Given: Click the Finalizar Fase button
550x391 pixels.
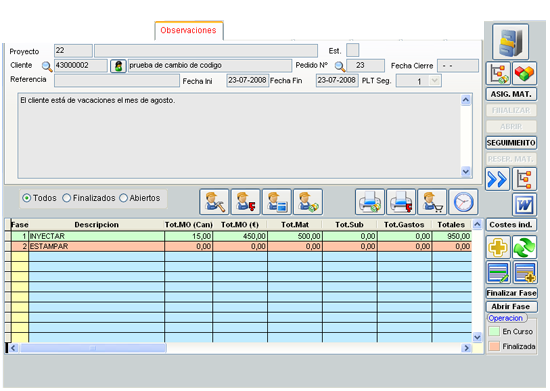Looking at the screenshot, I should pos(511,293).
